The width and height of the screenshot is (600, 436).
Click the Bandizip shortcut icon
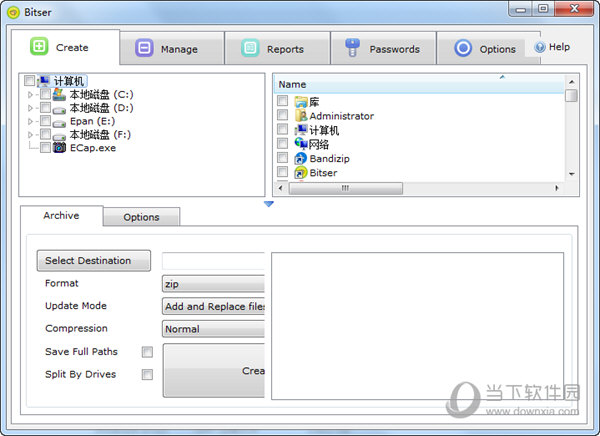pos(301,158)
